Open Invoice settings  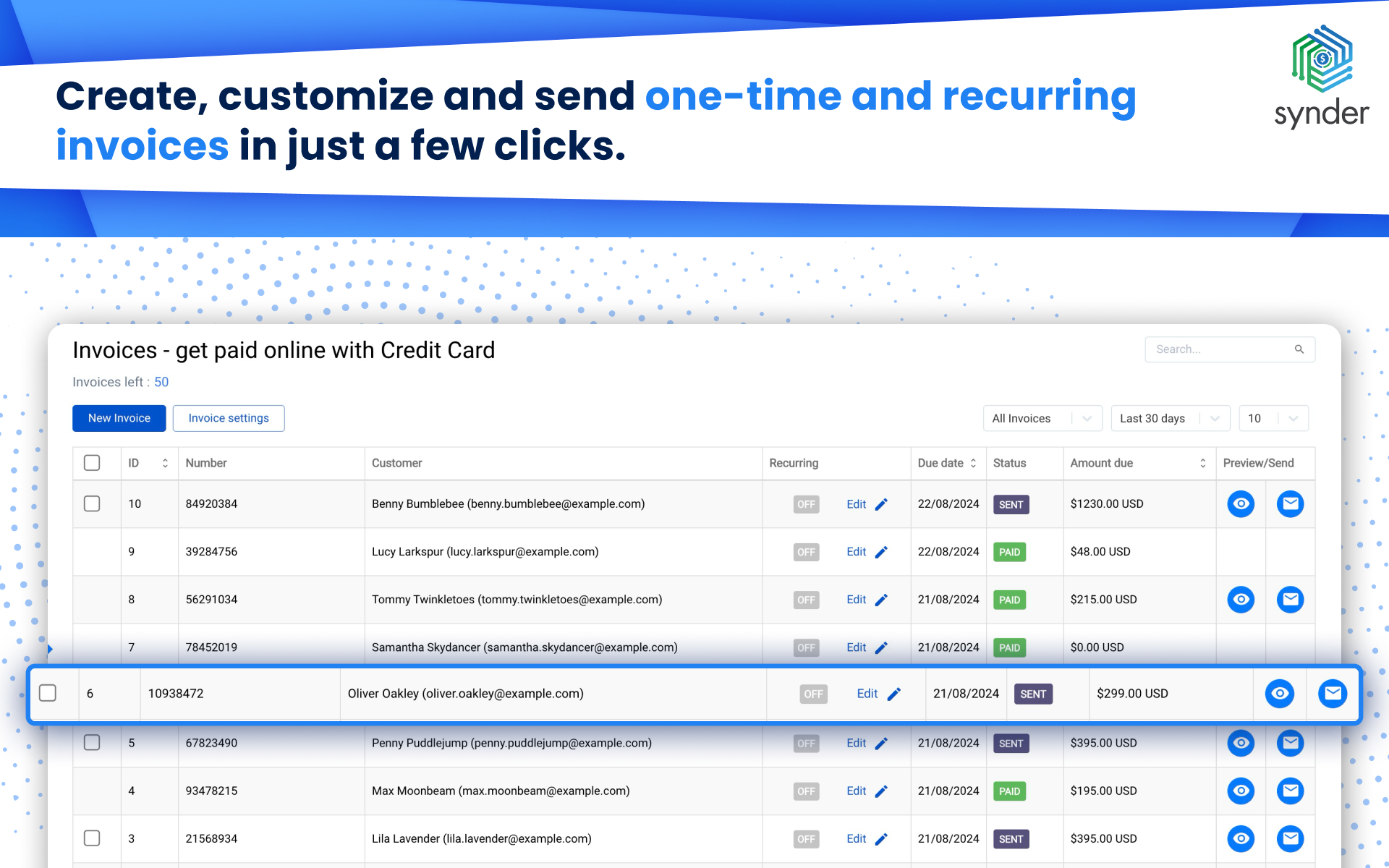pyautogui.click(x=229, y=418)
